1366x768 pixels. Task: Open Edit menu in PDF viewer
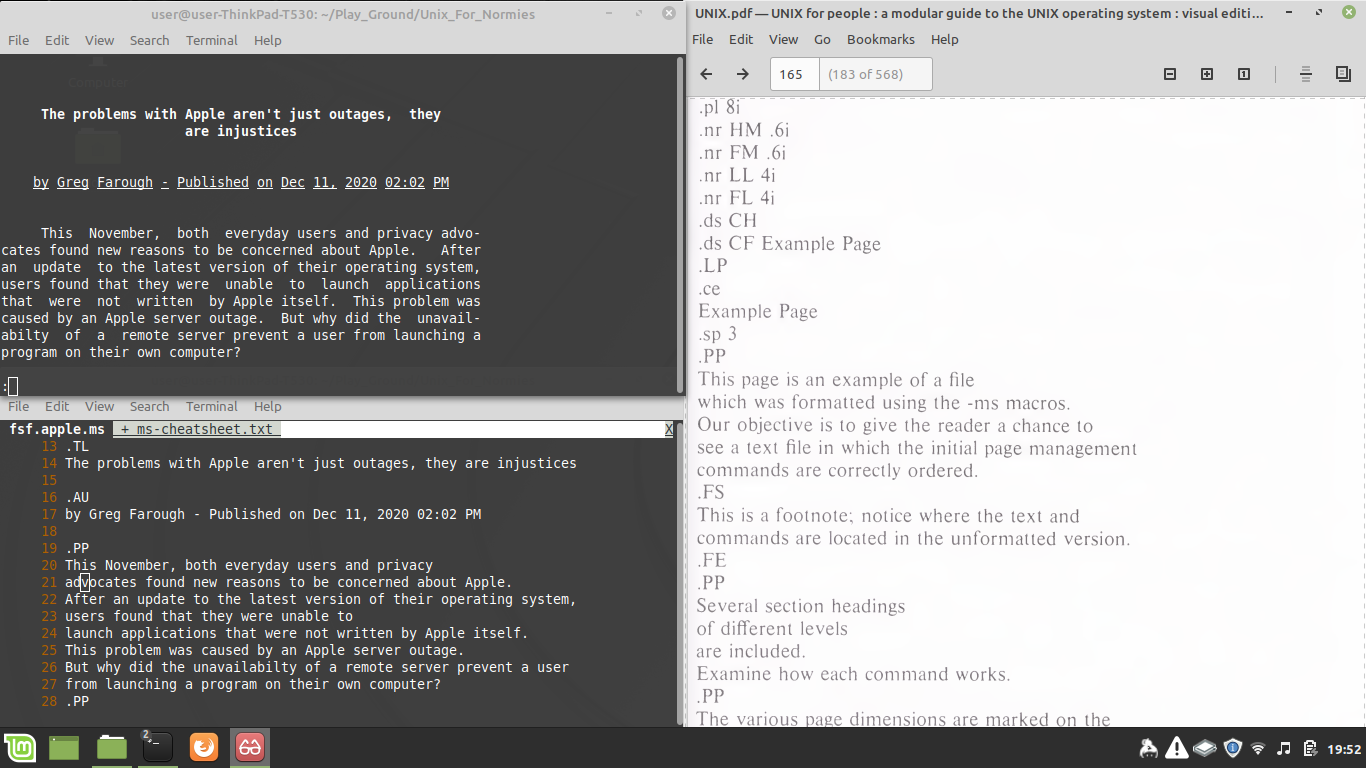click(741, 39)
